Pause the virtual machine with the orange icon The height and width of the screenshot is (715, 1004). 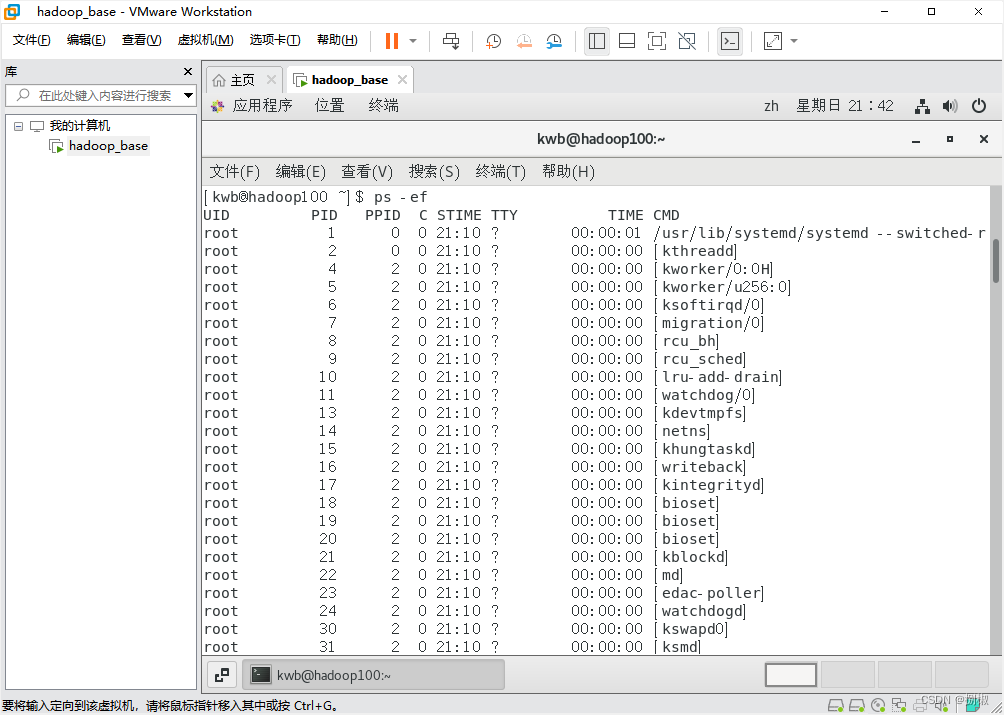click(392, 41)
